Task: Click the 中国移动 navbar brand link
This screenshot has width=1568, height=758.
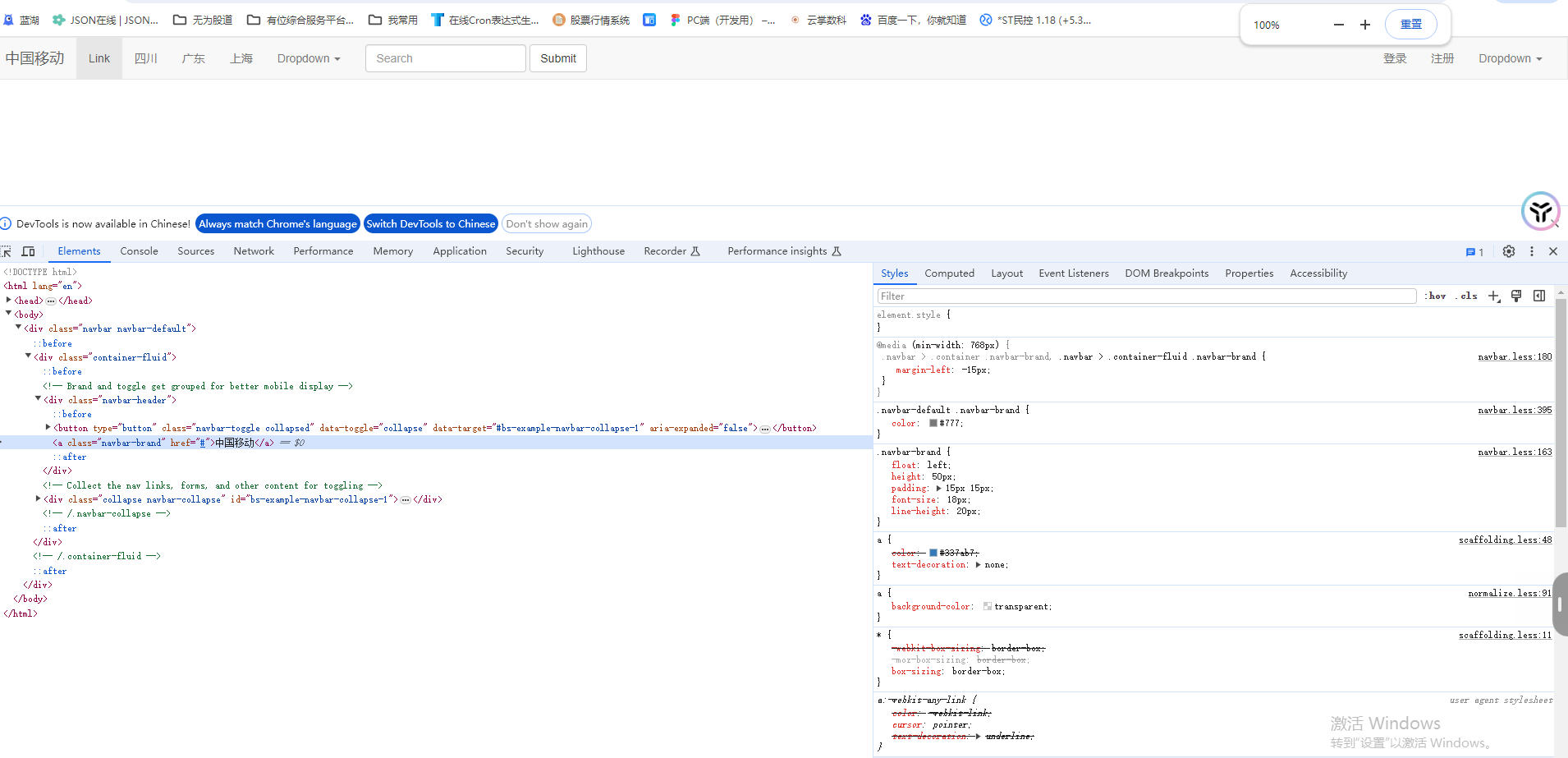Action: point(35,58)
